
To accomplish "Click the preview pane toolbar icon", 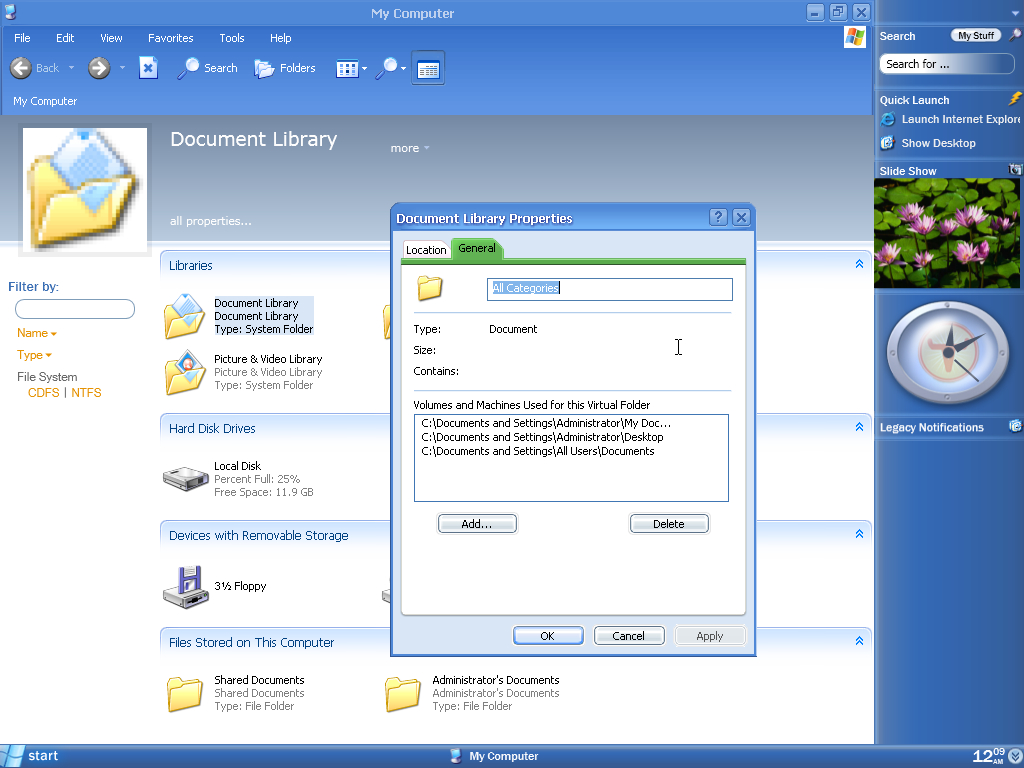I will (x=428, y=69).
